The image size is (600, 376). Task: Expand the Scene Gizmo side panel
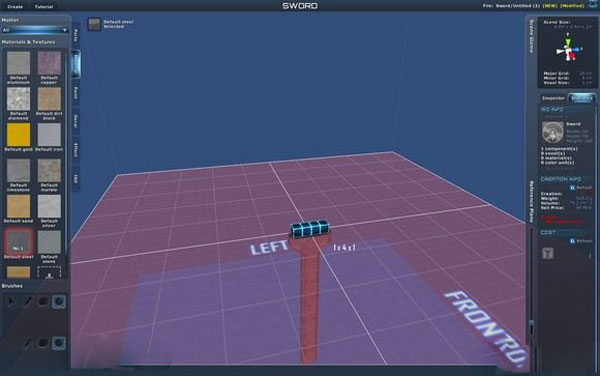[531, 36]
